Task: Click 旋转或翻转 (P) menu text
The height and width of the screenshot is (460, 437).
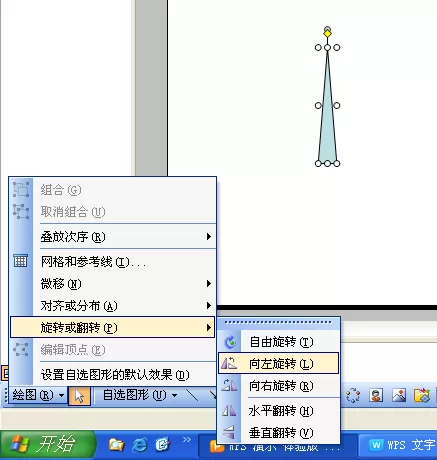Action: pyautogui.click(x=79, y=328)
